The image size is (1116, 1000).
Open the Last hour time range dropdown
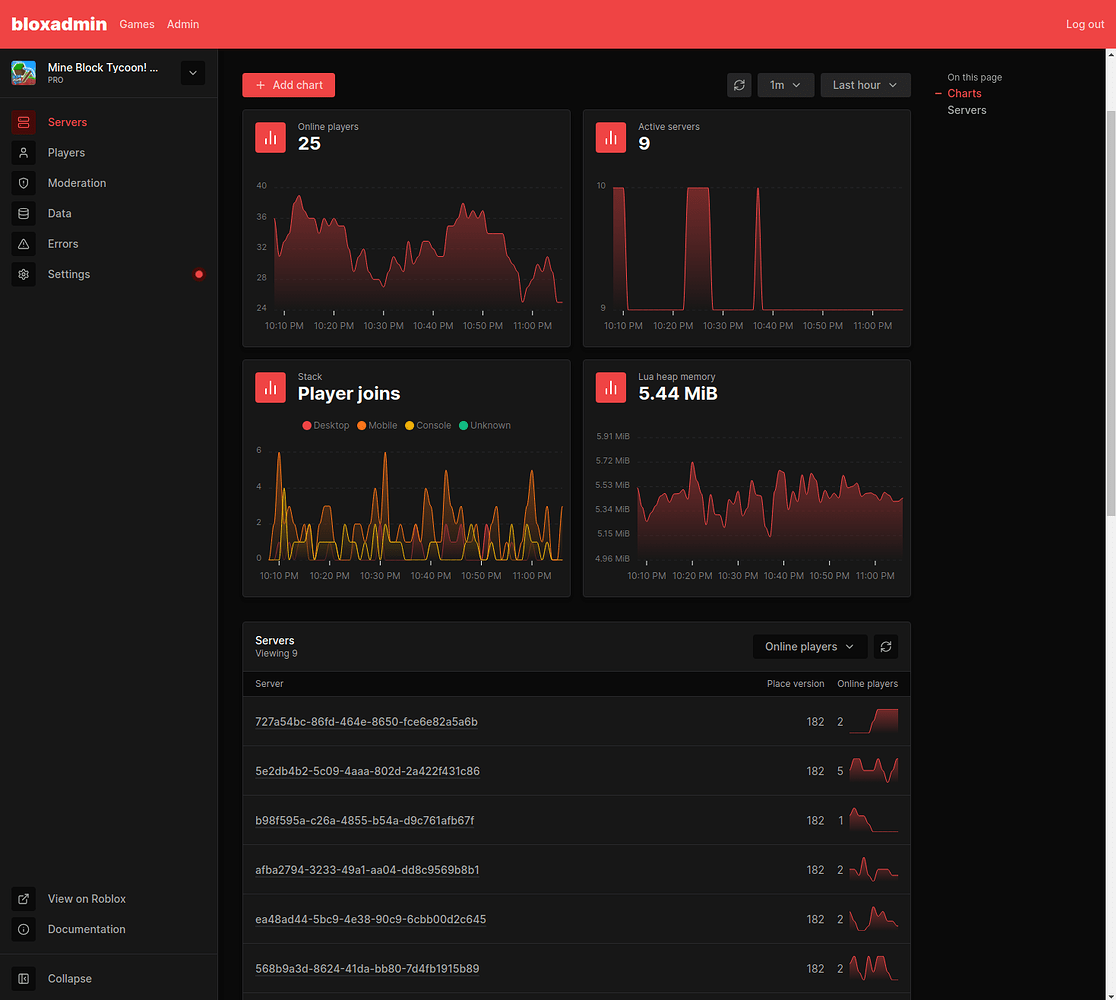pyautogui.click(x=864, y=85)
